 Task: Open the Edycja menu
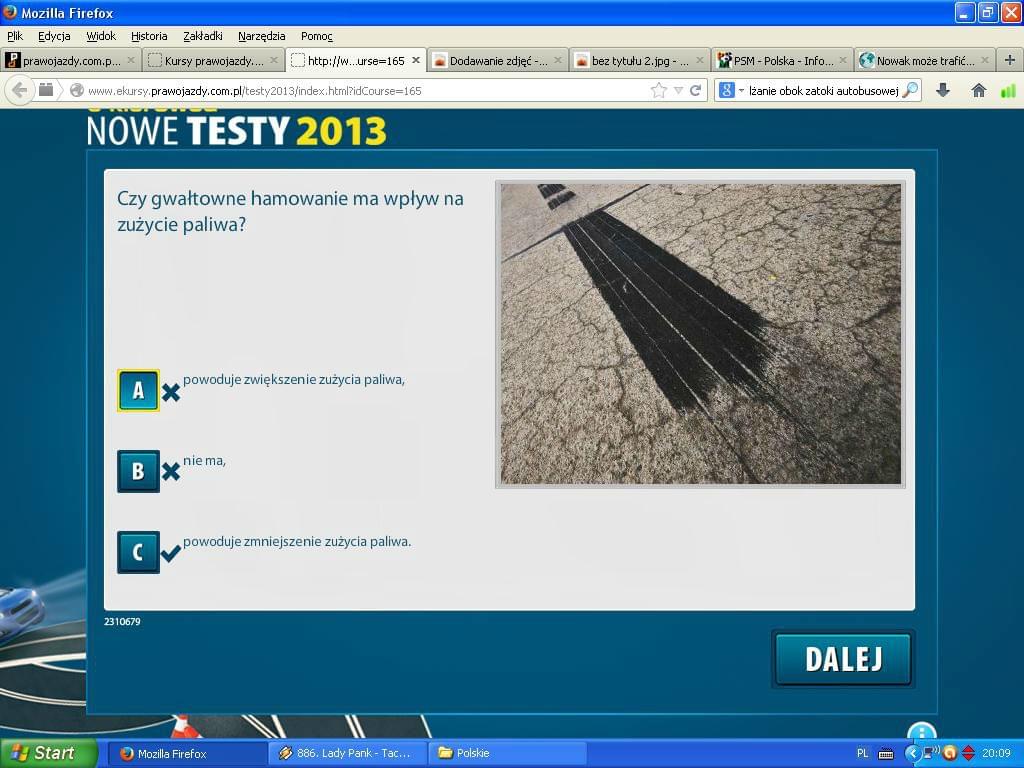[54, 36]
